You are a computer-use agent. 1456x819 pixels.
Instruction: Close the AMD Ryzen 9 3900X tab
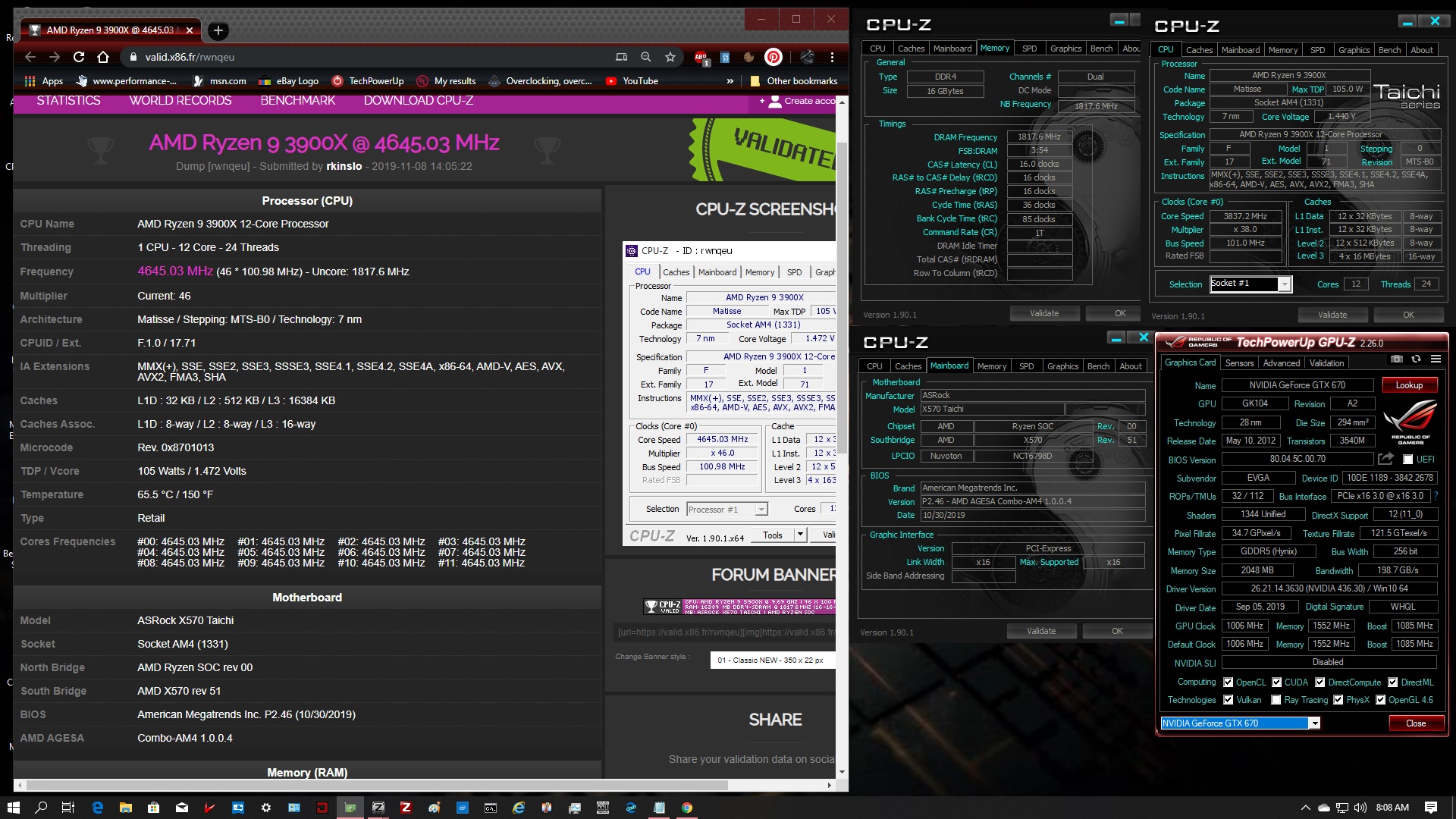coord(190,30)
